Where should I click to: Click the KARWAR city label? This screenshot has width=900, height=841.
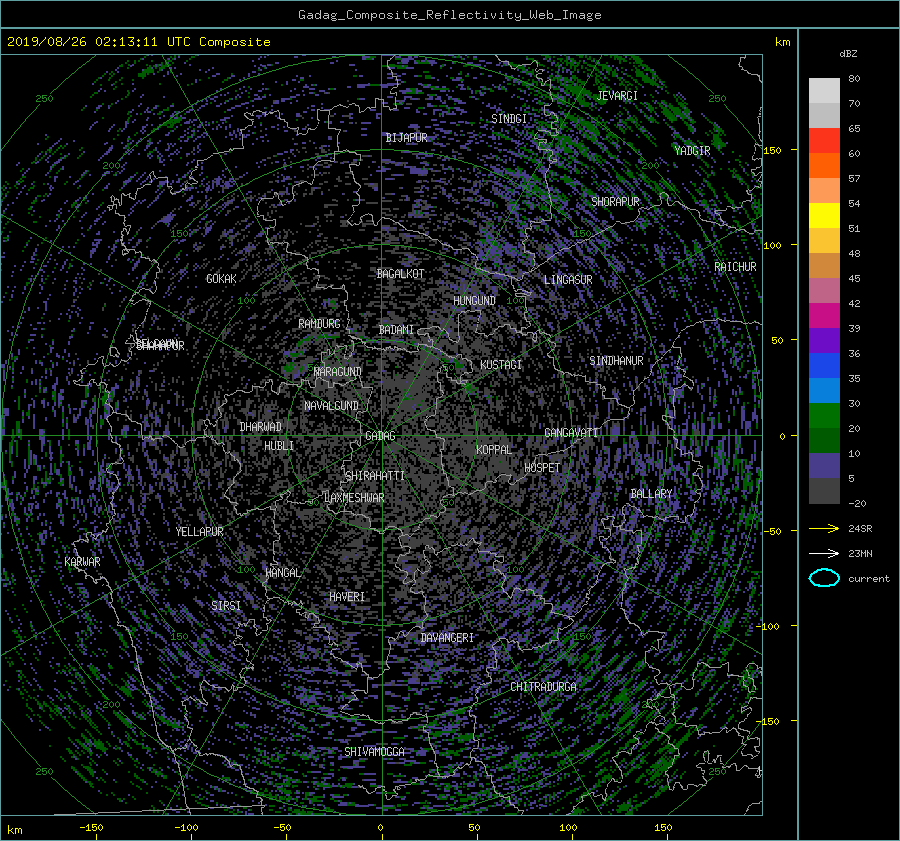(82, 562)
